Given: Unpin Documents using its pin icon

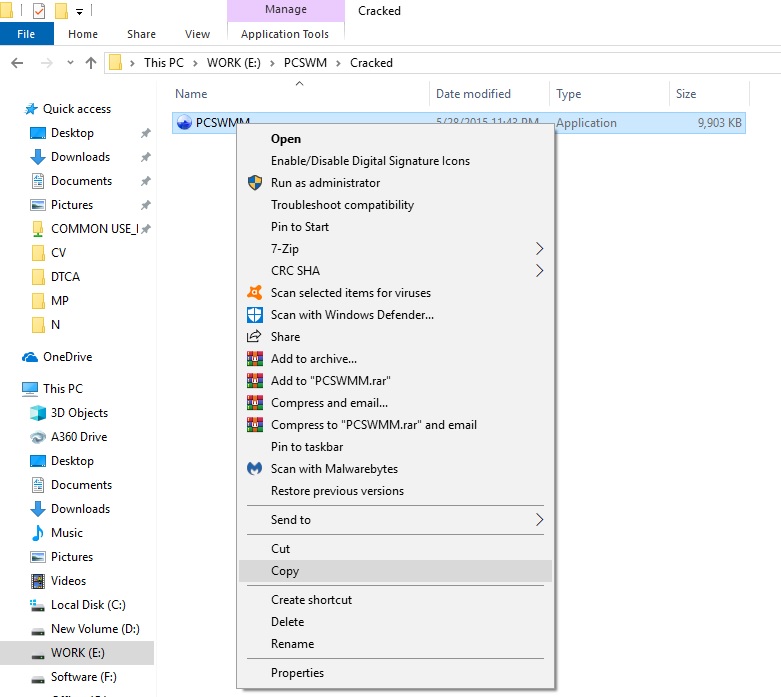Looking at the screenshot, I should click(145, 181).
